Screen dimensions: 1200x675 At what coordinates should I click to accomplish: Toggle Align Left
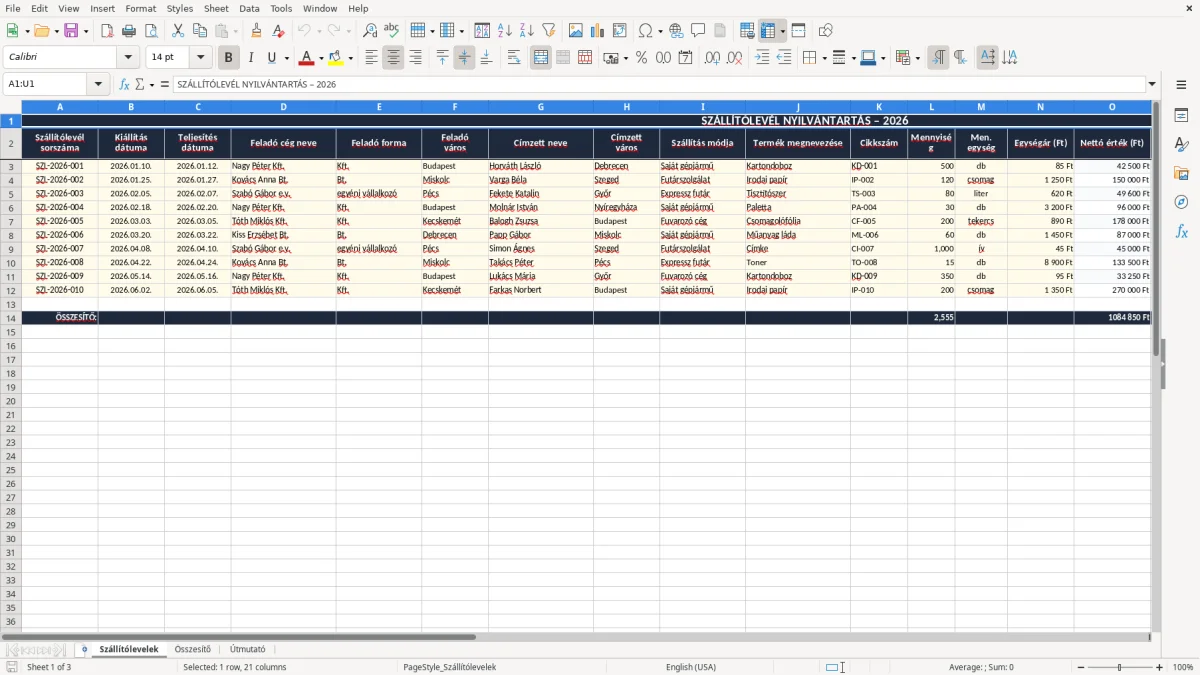point(371,58)
